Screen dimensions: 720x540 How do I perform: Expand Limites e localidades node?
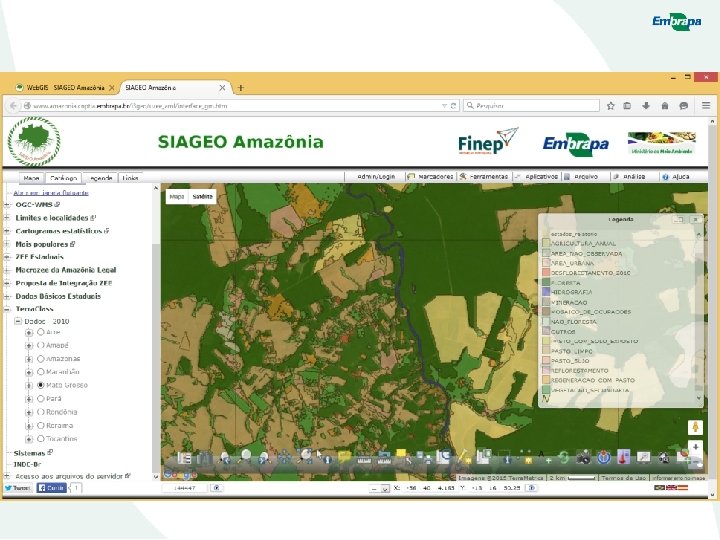click(7, 218)
